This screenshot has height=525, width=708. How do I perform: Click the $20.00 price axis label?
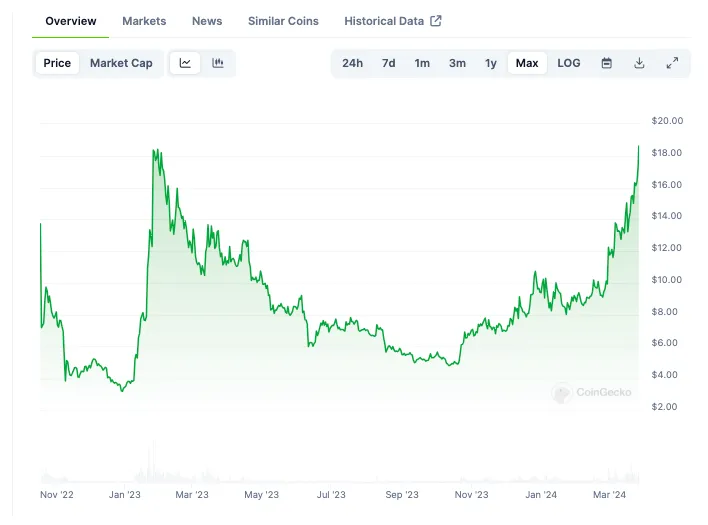coord(667,121)
